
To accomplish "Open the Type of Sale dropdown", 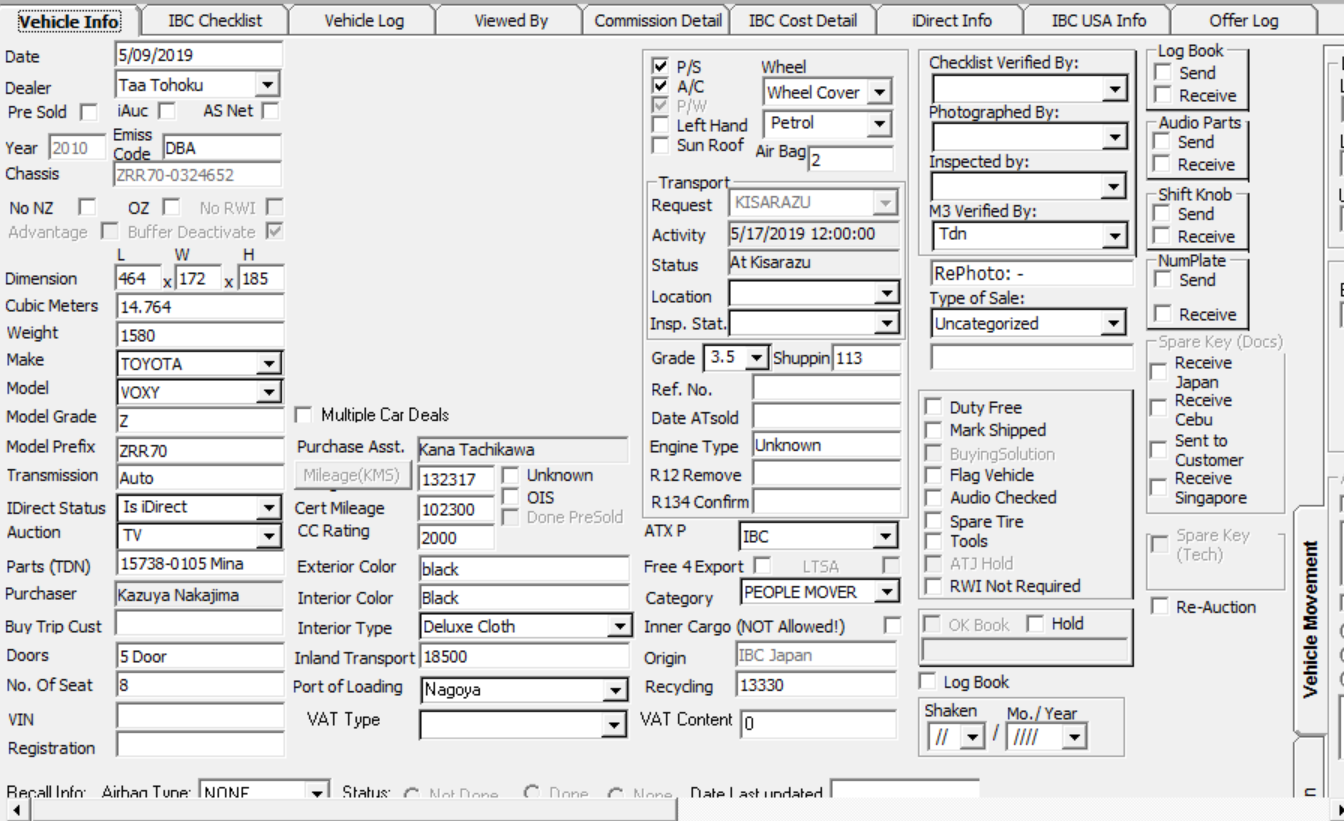I will pos(1113,324).
